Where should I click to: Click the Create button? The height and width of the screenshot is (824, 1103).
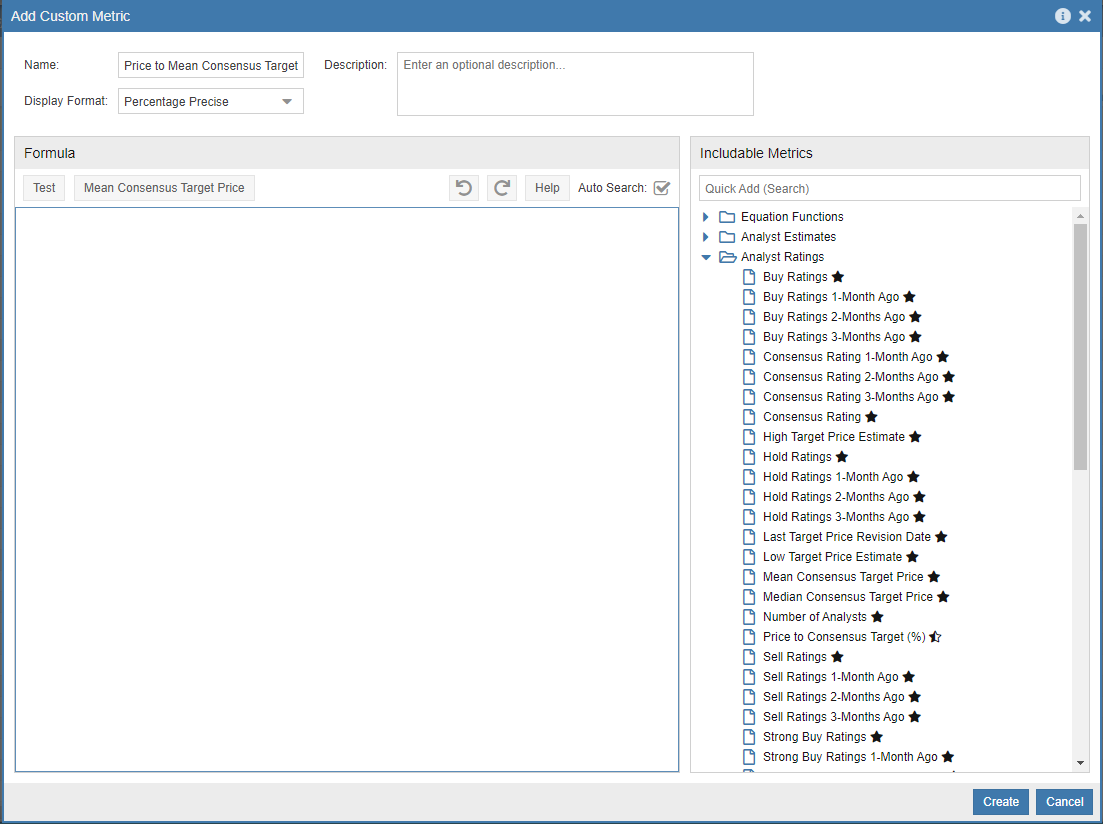tap(1000, 801)
